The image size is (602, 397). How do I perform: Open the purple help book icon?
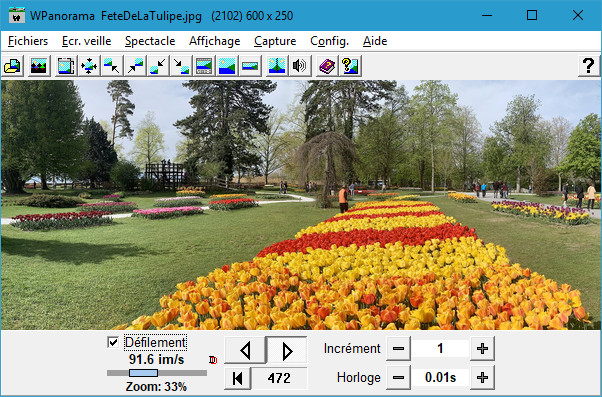pos(327,66)
